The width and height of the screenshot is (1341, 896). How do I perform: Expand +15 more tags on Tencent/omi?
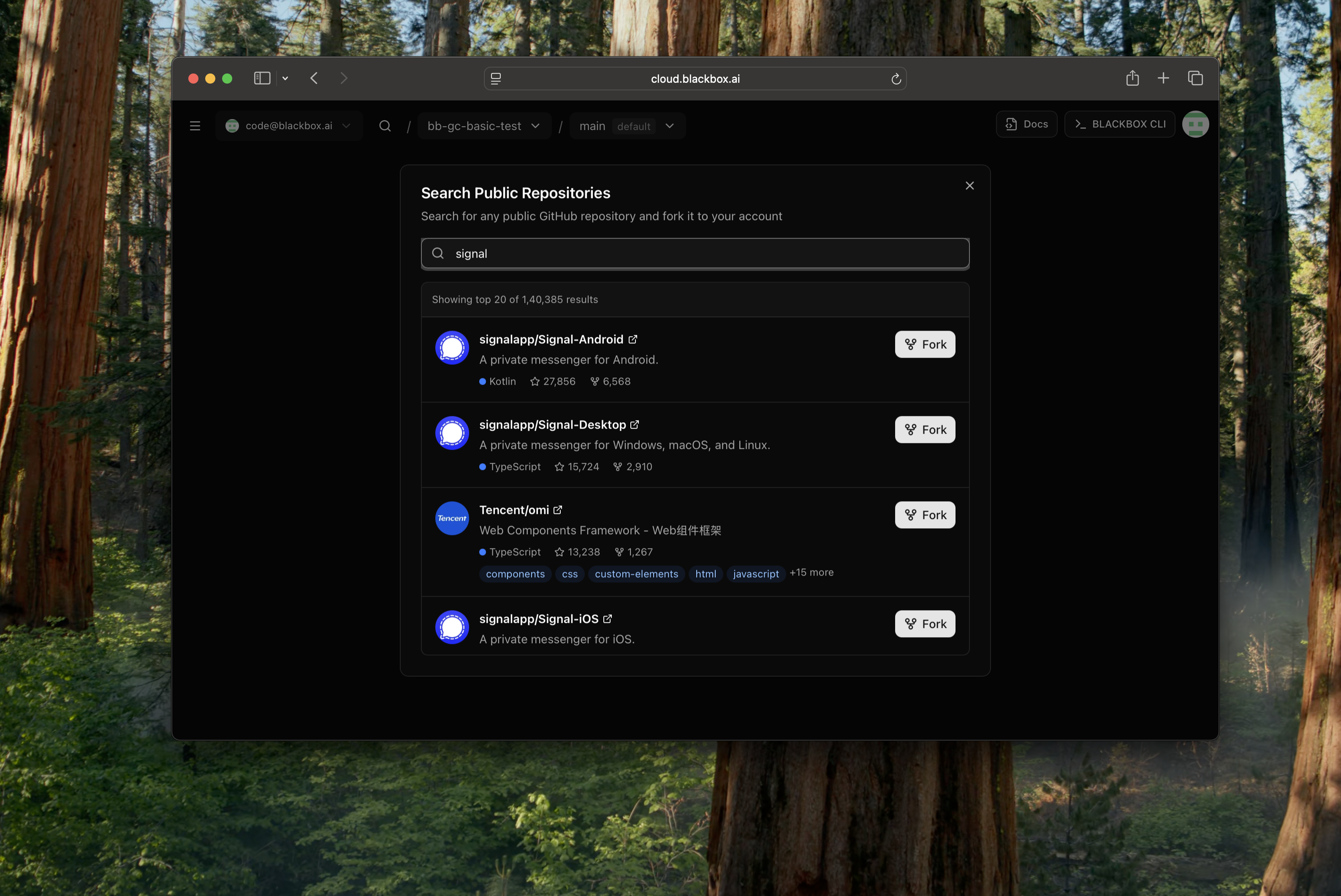click(x=812, y=572)
